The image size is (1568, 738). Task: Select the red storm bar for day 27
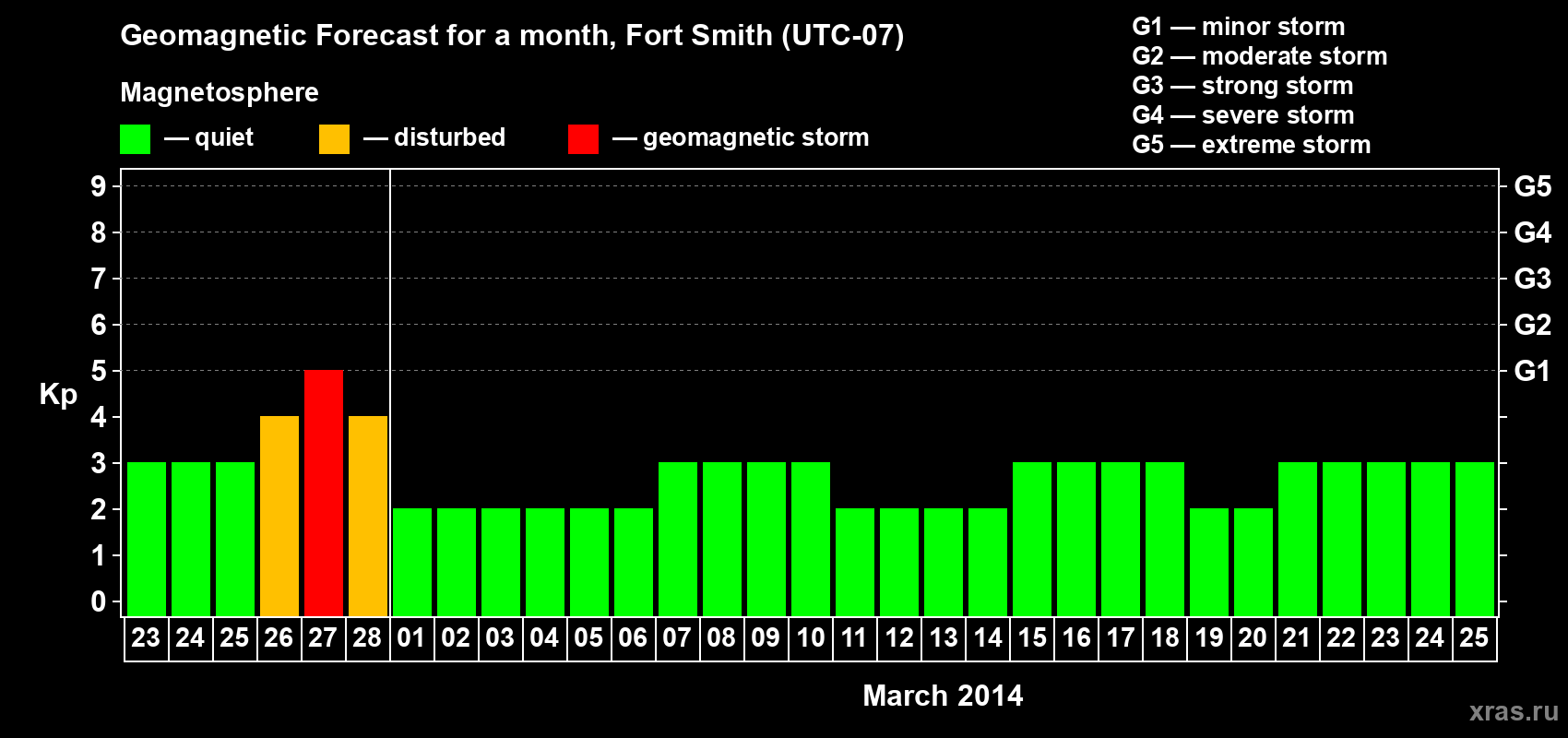point(324,494)
